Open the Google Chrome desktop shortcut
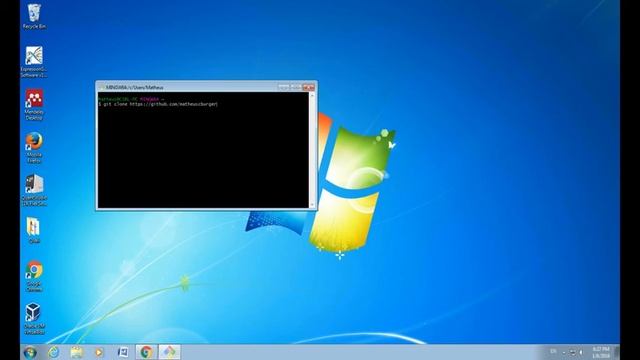 (34, 276)
